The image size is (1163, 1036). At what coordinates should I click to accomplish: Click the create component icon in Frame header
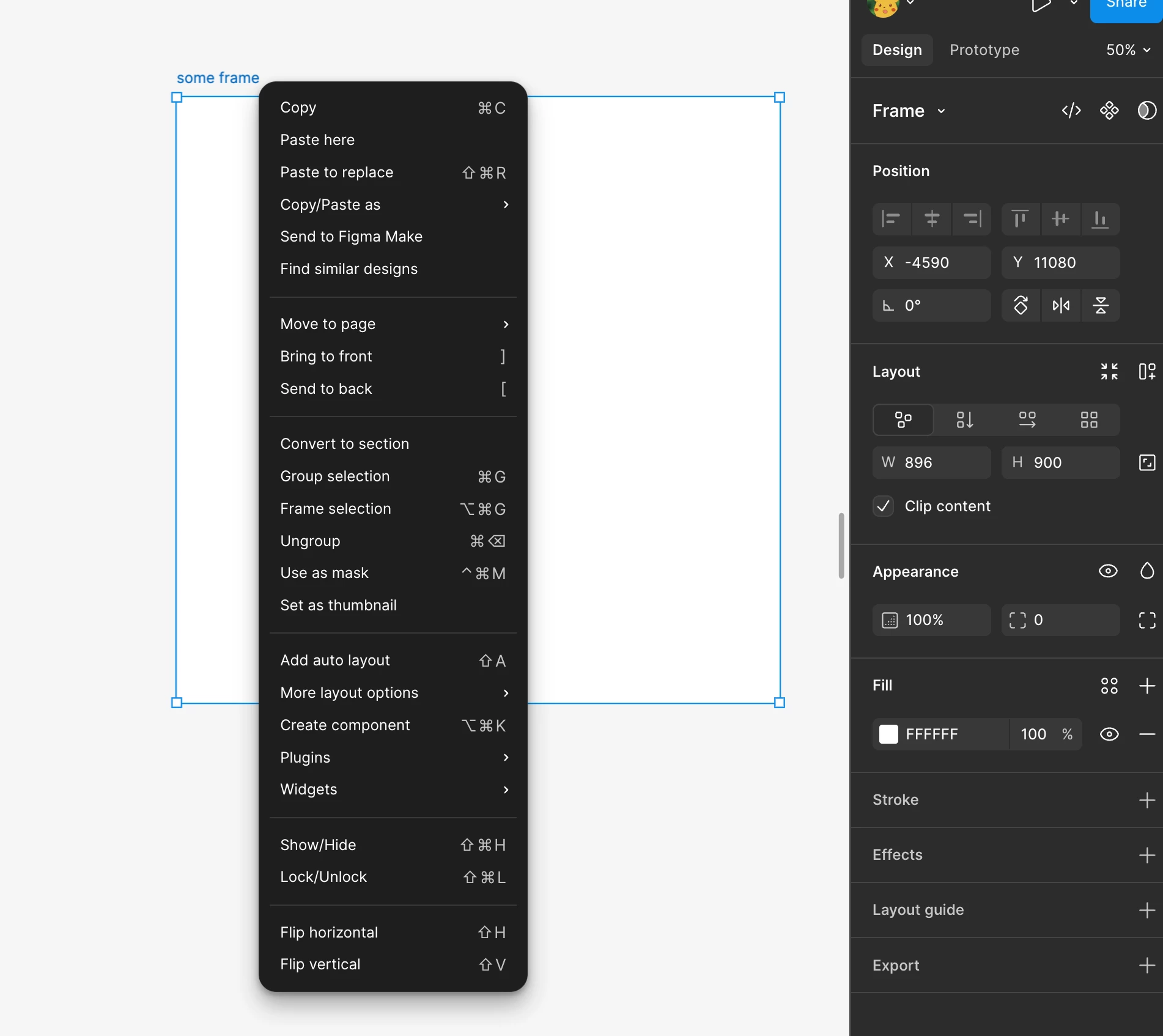(x=1109, y=111)
